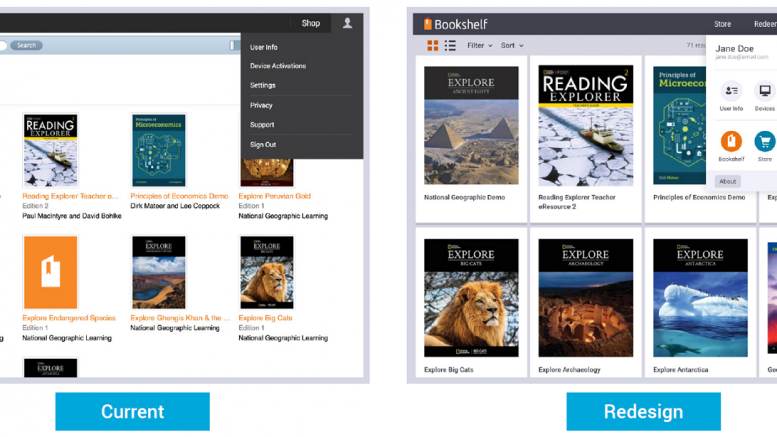Viewport: 777px width, 437px height.
Task: Open Reading Explorer cover in Current view
Action: [51, 151]
